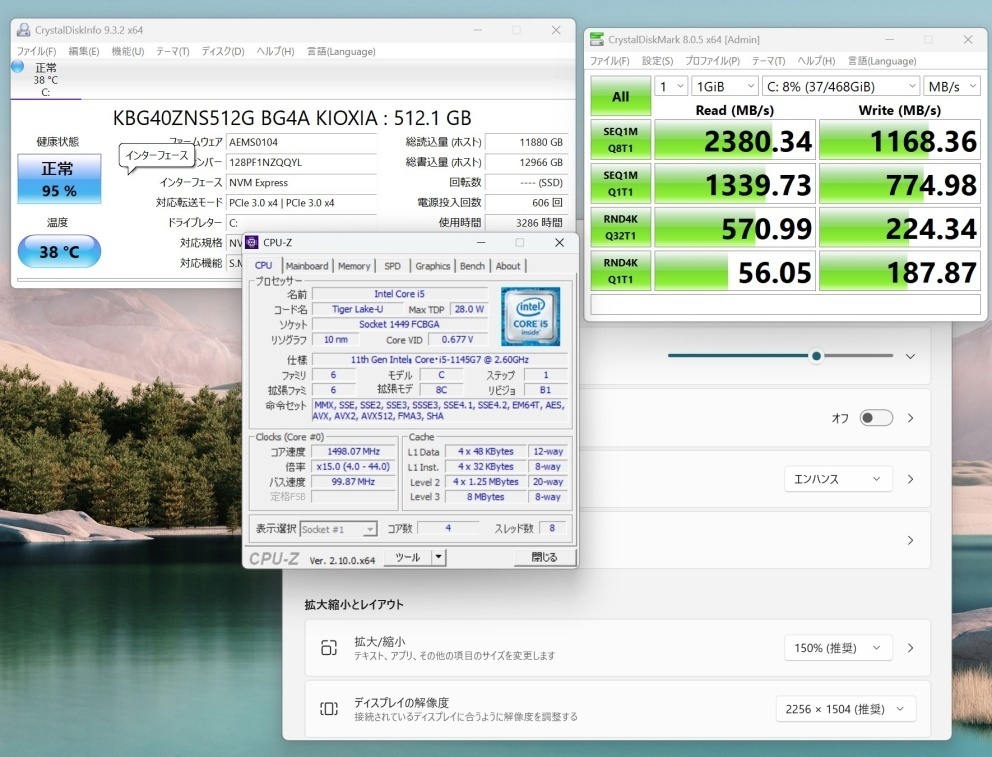The width and height of the screenshot is (992, 757).
Task: Click the drive C status orb icon
Action: tap(17, 67)
